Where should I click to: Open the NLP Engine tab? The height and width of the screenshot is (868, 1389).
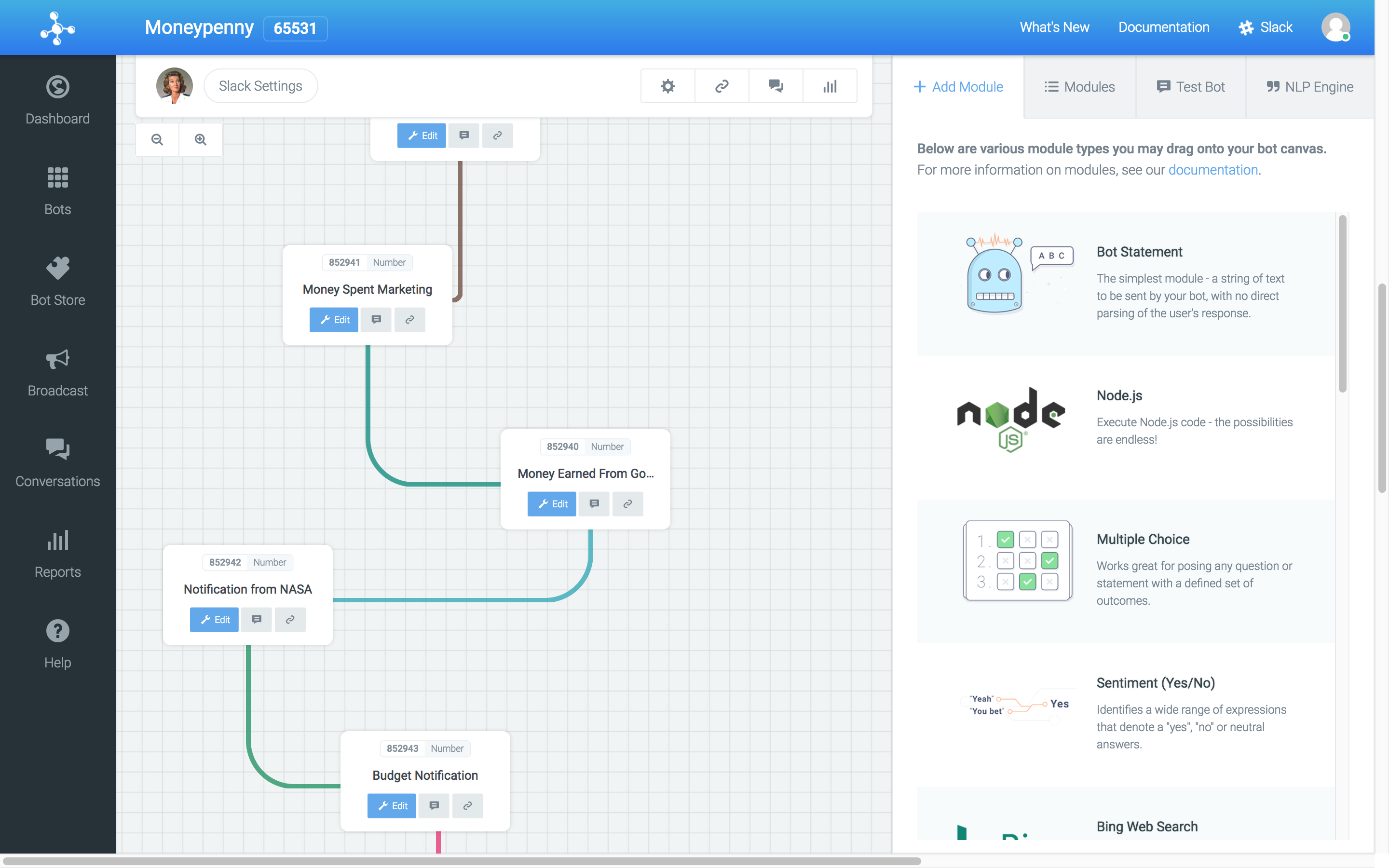coord(1310,87)
